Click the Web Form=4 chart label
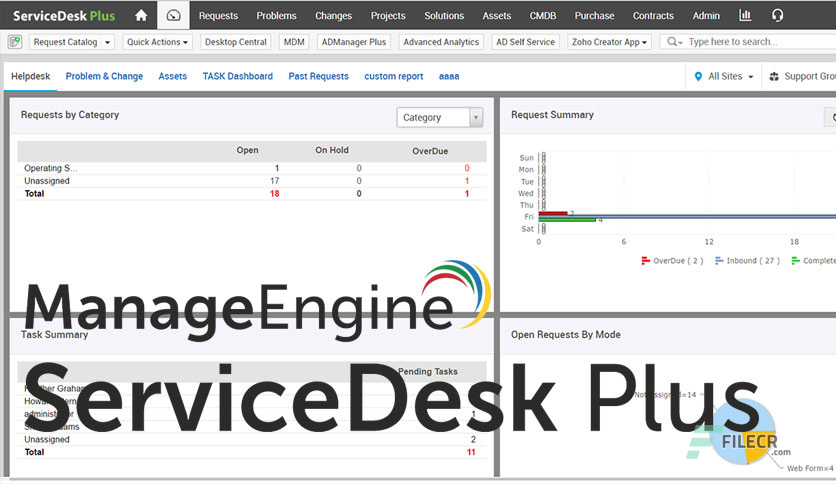 [810, 468]
